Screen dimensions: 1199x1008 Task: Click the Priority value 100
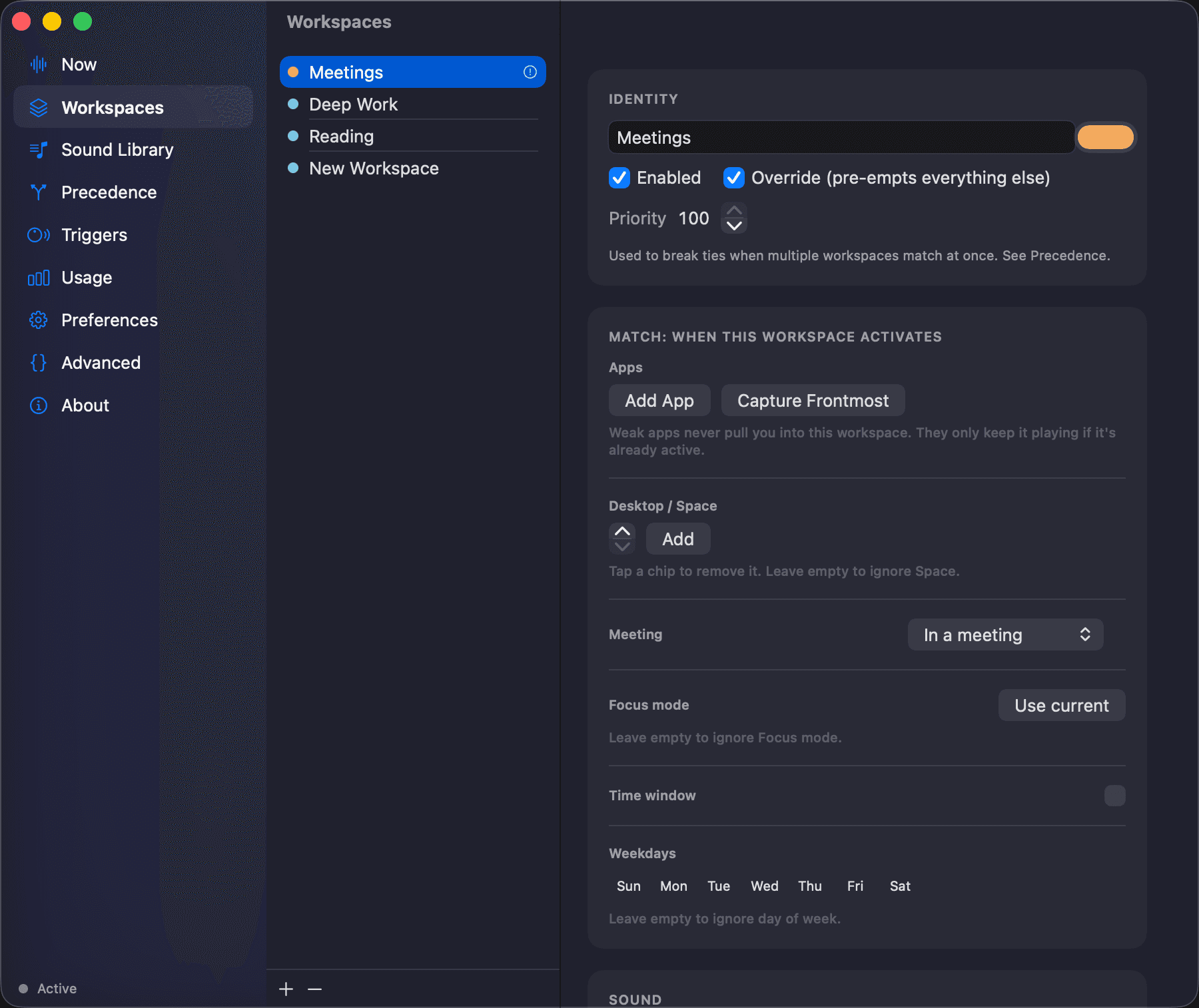[693, 218]
